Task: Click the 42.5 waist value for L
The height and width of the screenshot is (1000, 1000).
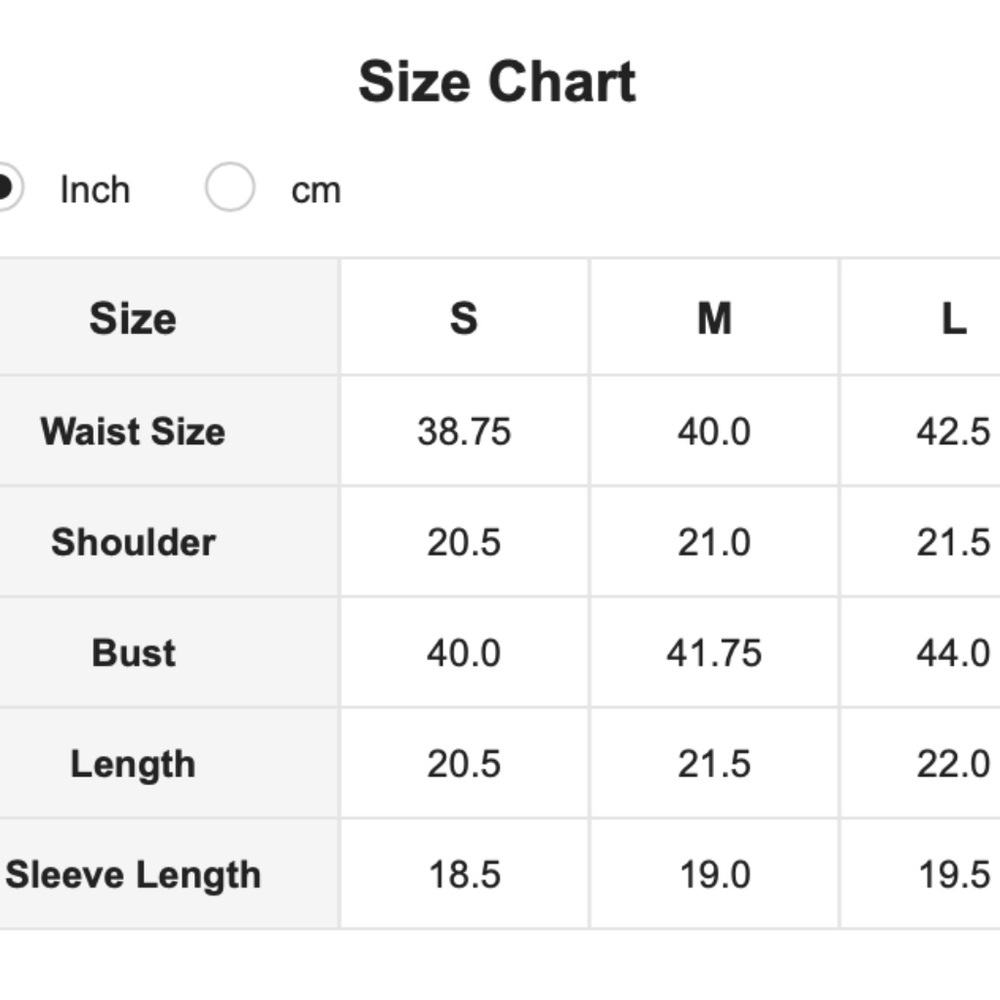Action: tap(953, 432)
